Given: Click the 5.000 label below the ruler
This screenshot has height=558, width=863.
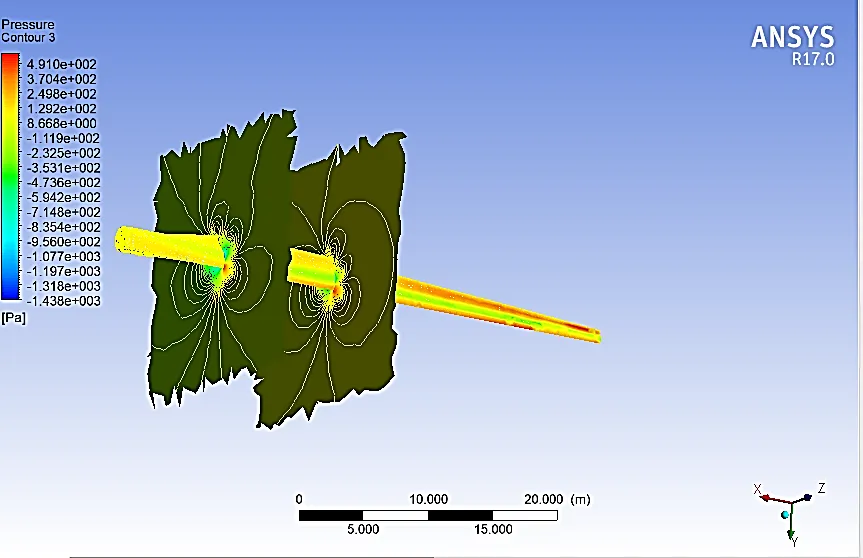Looking at the screenshot, I should coord(363,529).
